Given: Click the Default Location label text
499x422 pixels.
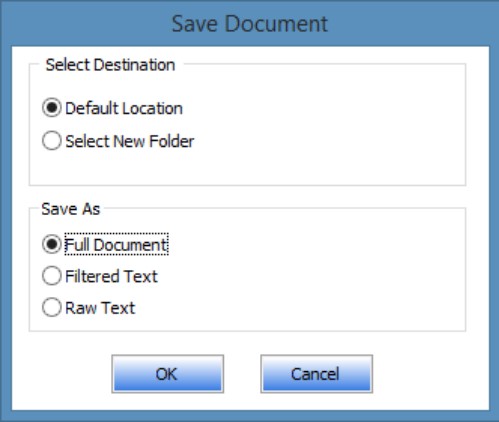Looking at the screenshot, I should 124,108.
